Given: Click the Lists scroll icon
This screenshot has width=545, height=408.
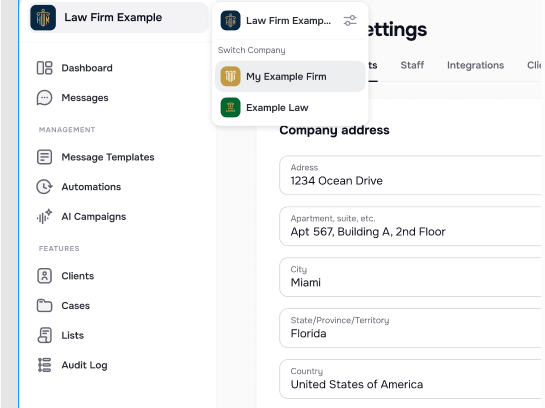Looking at the screenshot, I should click(x=44, y=335).
